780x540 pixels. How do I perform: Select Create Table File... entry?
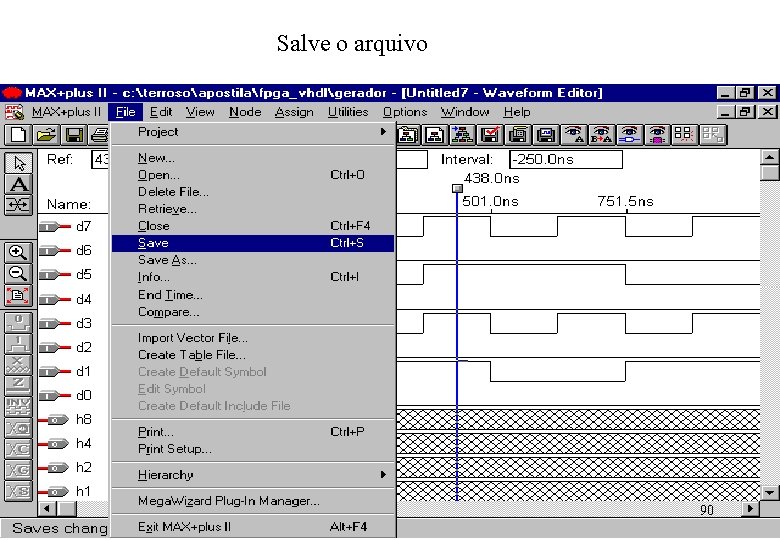click(x=253, y=355)
